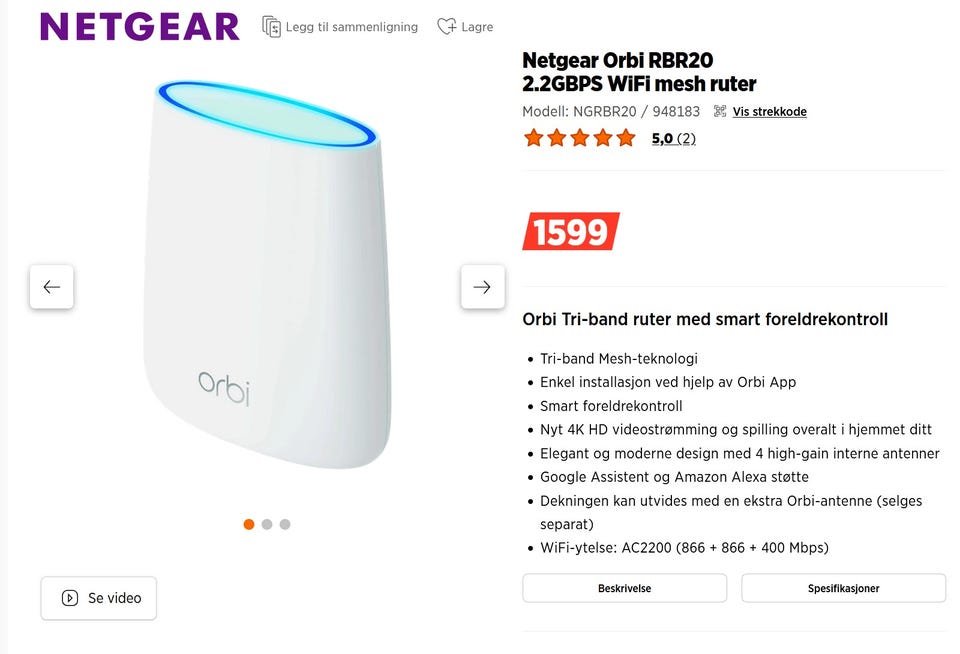Image resolution: width=960 pixels, height=654 pixels.
Task: Click the NETGEAR brand logo
Action: tap(140, 27)
